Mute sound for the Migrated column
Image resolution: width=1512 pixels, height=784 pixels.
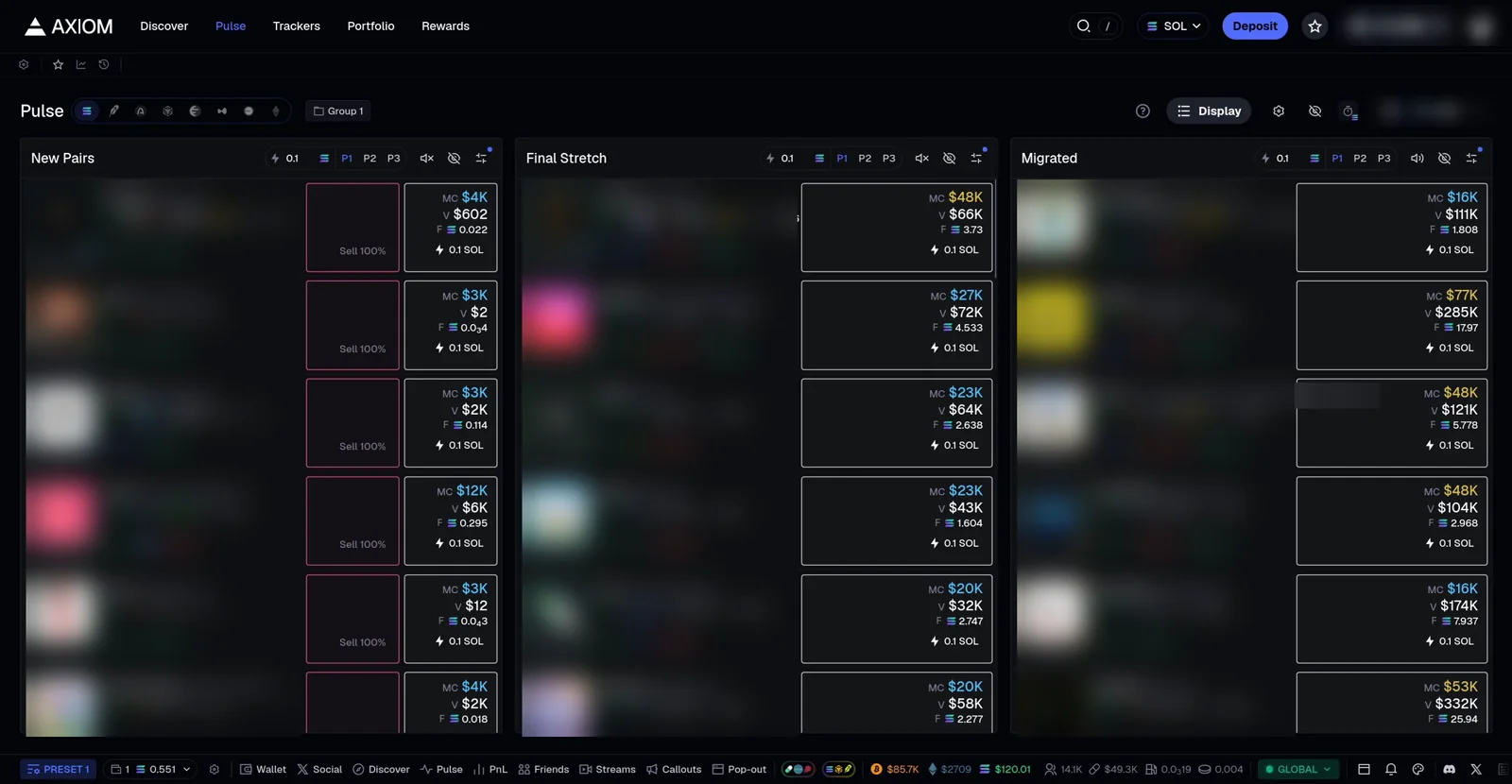coord(1417,158)
